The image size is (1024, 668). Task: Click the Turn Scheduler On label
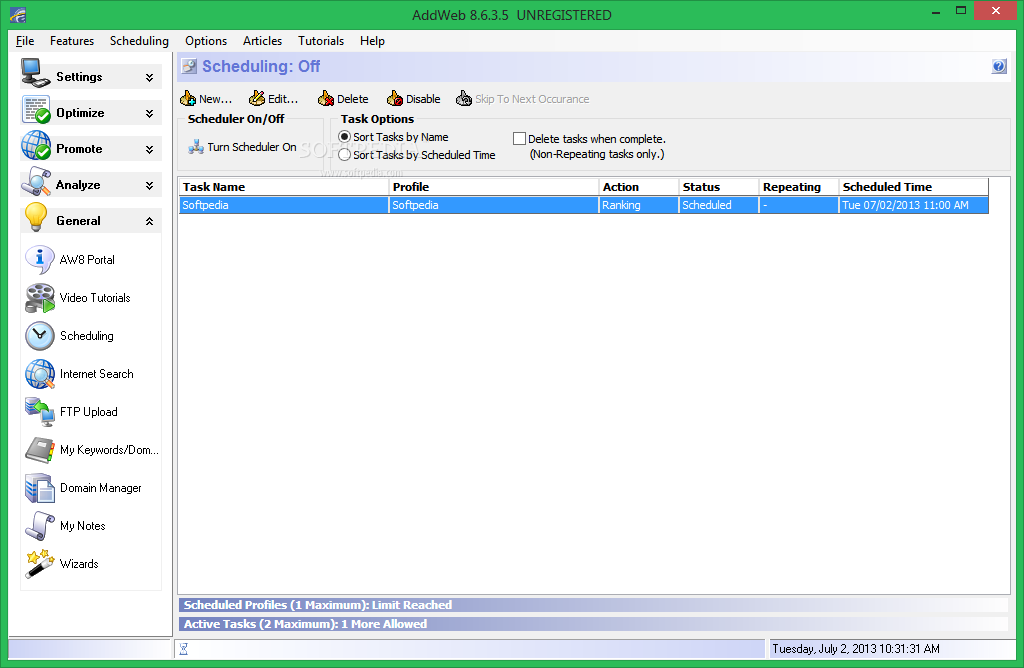click(252, 147)
